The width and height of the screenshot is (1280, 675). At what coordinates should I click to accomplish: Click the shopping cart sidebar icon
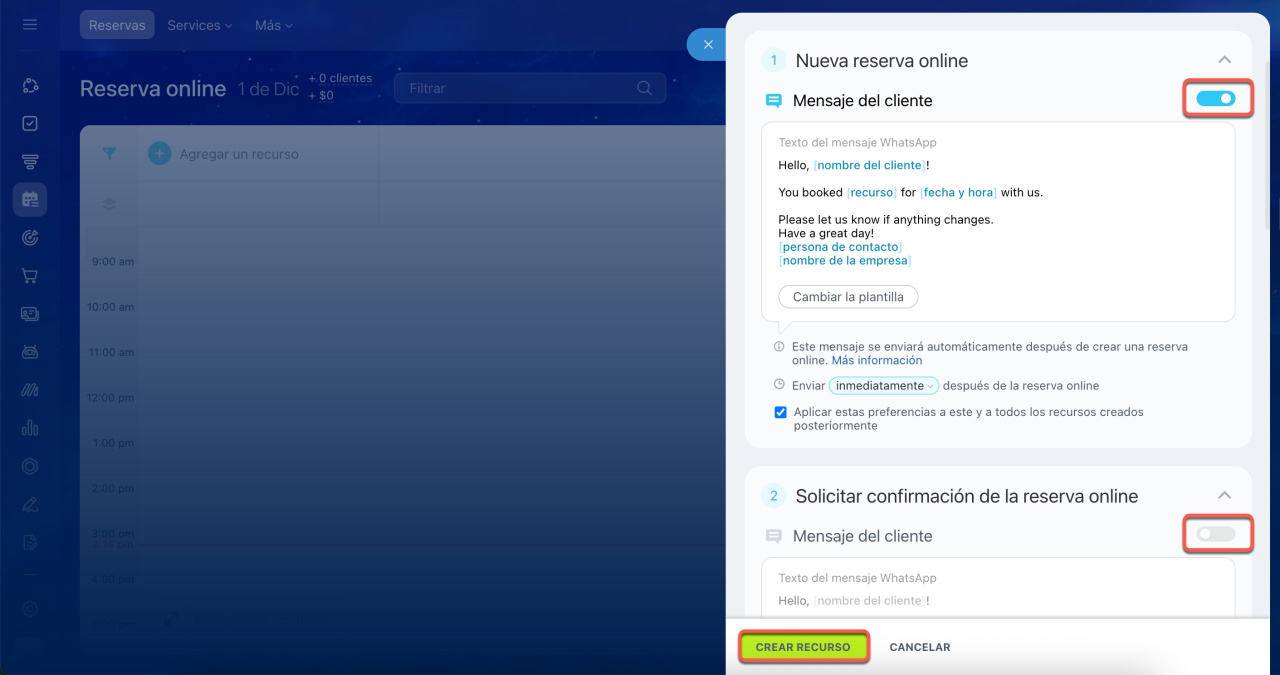tap(30, 276)
